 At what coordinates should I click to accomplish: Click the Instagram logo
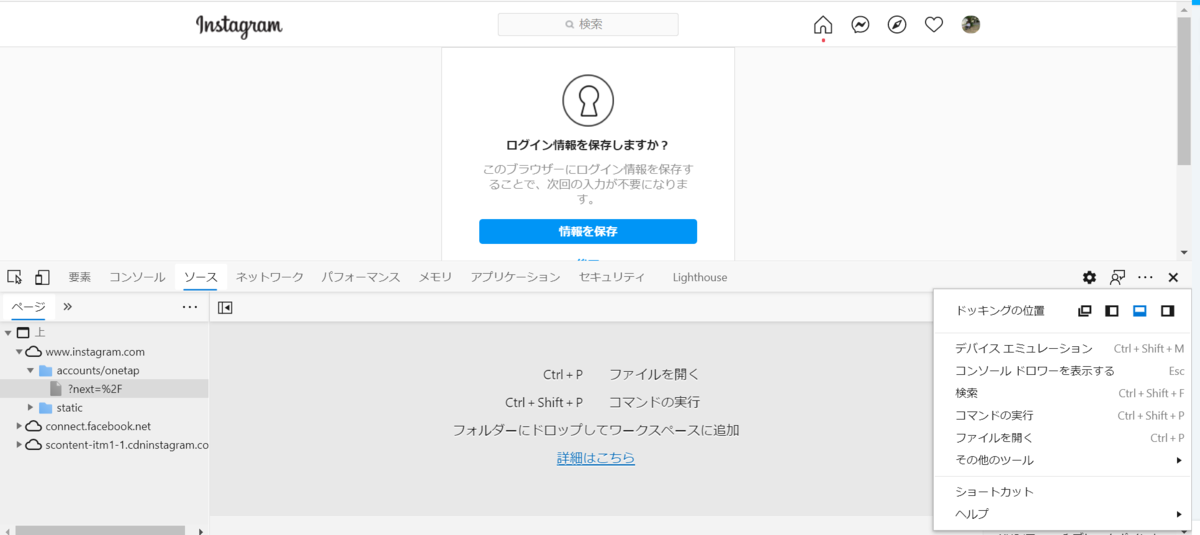[x=239, y=26]
